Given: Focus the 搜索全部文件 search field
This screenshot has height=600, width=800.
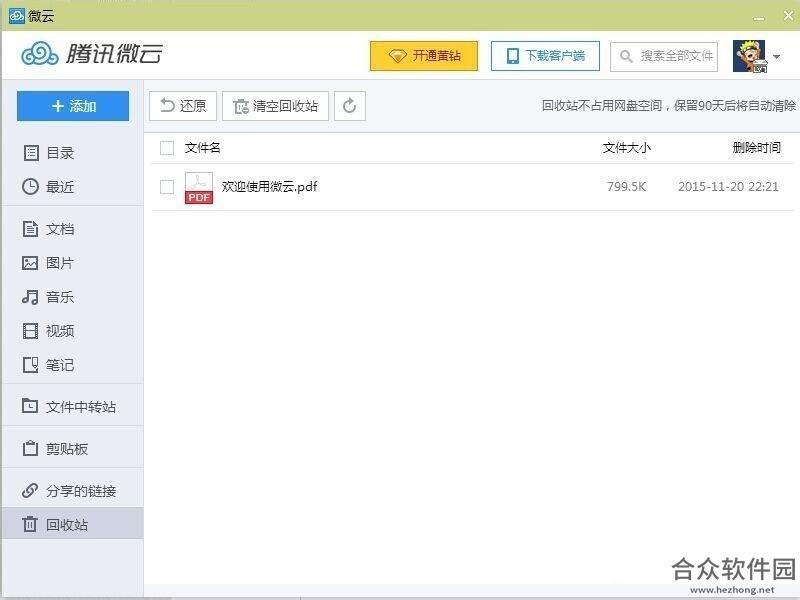Looking at the screenshot, I should pos(664,56).
